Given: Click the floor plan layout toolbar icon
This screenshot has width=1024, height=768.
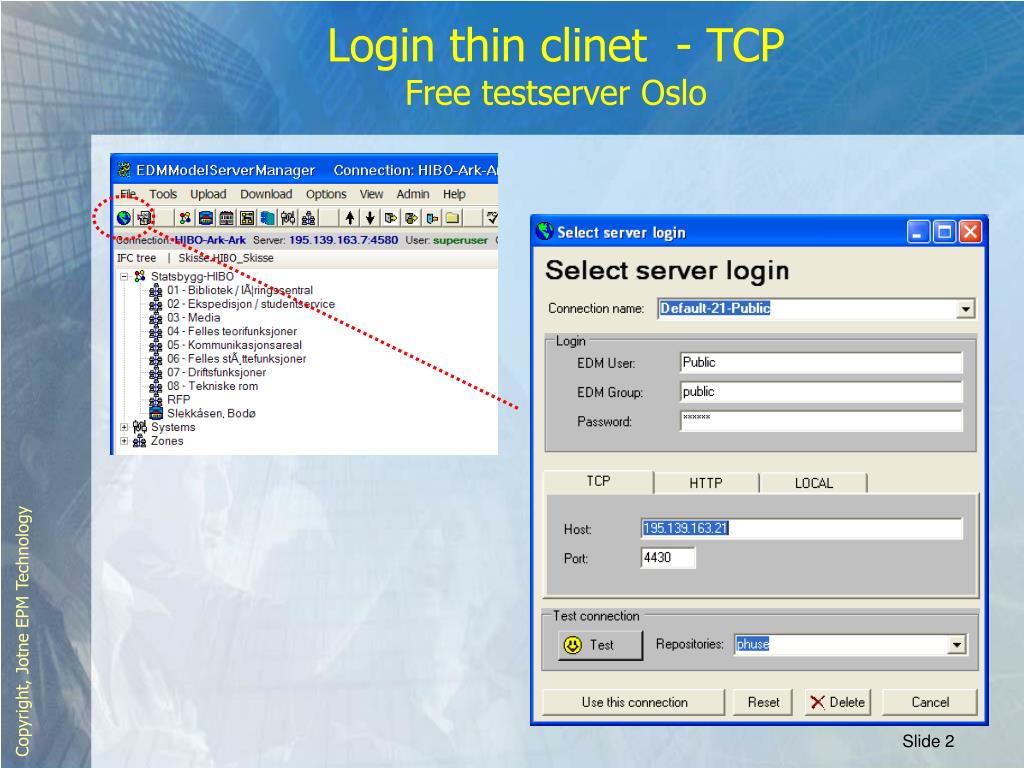Looking at the screenshot, I should click(x=247, y=217).
